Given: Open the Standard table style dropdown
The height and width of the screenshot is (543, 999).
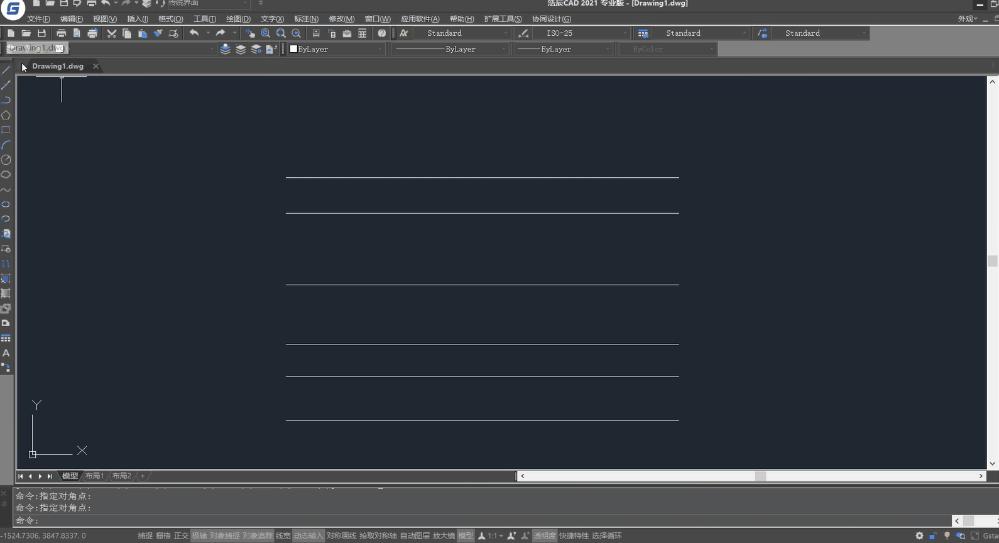Looking at the screenshot, I should (x=701, y=33).
